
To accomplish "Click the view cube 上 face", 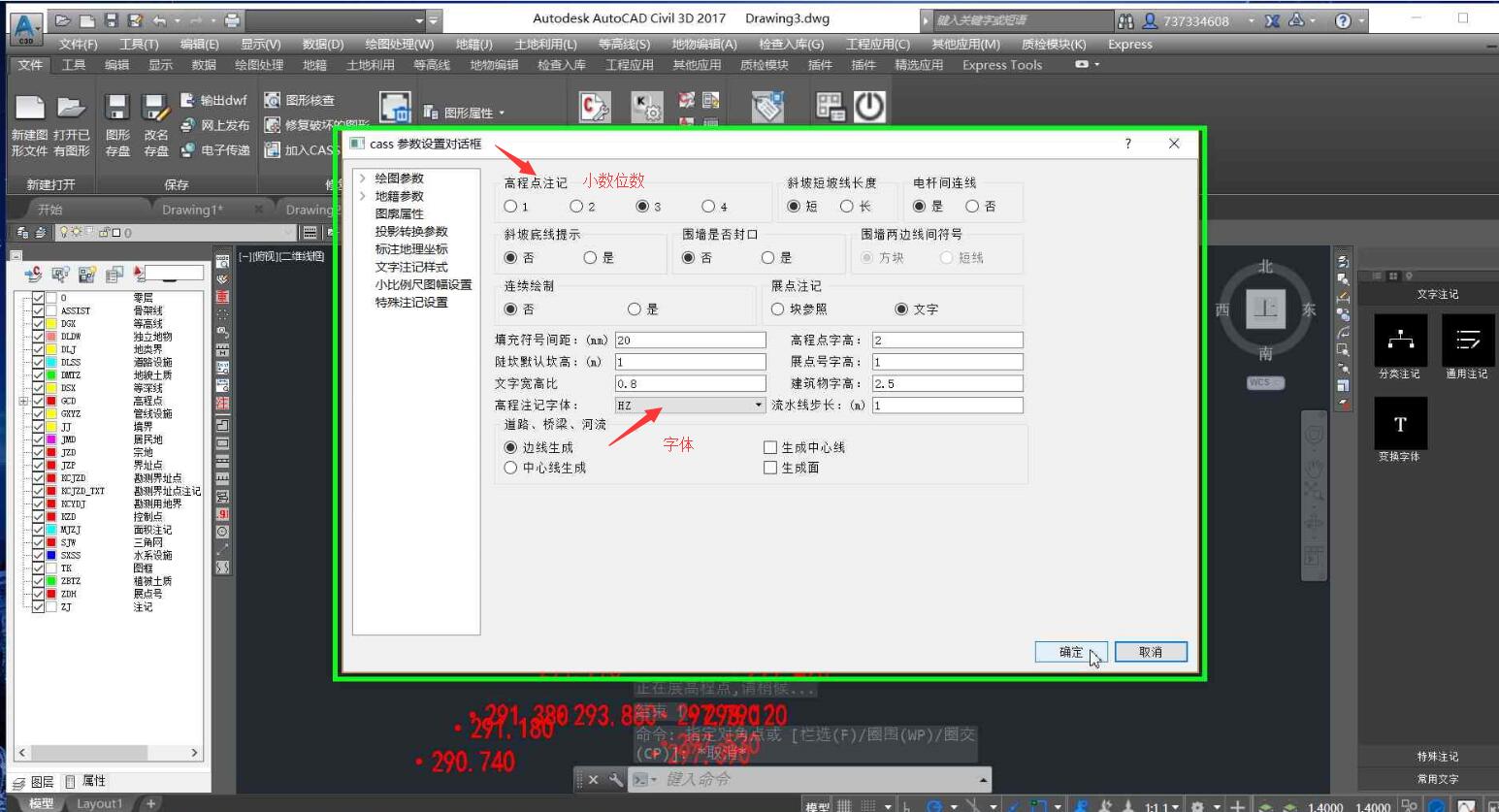I will (1265, 309).
